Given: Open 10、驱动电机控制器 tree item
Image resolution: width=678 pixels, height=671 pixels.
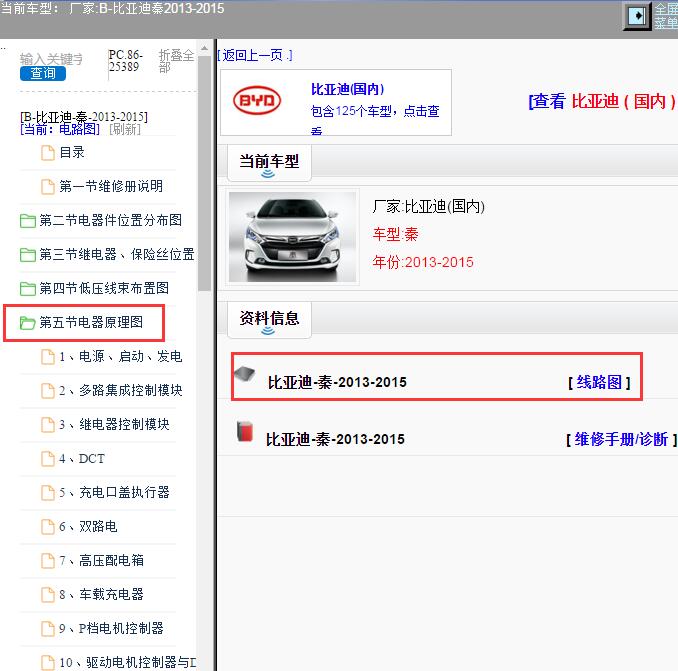Looking at the screenshot, I should (x=128, y=662).
